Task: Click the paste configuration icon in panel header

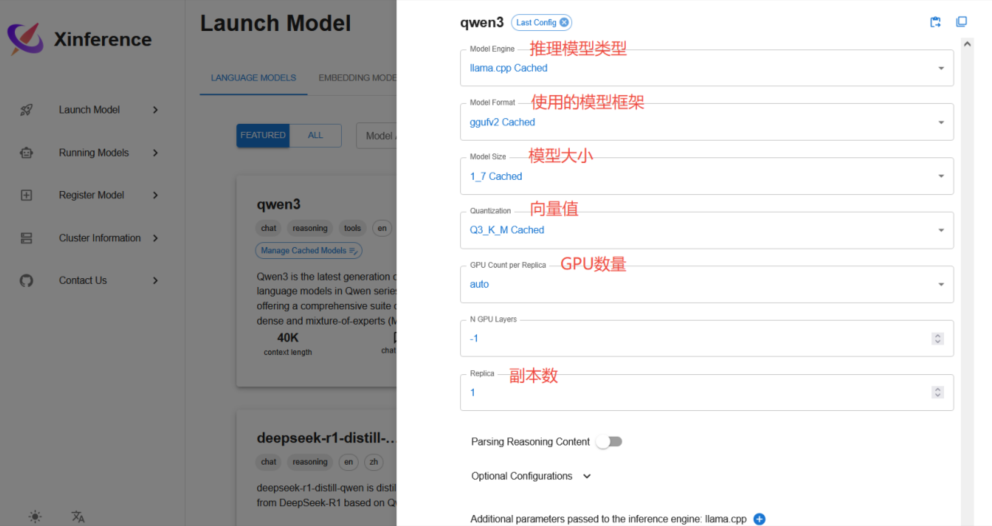Action: coord(935,22)
